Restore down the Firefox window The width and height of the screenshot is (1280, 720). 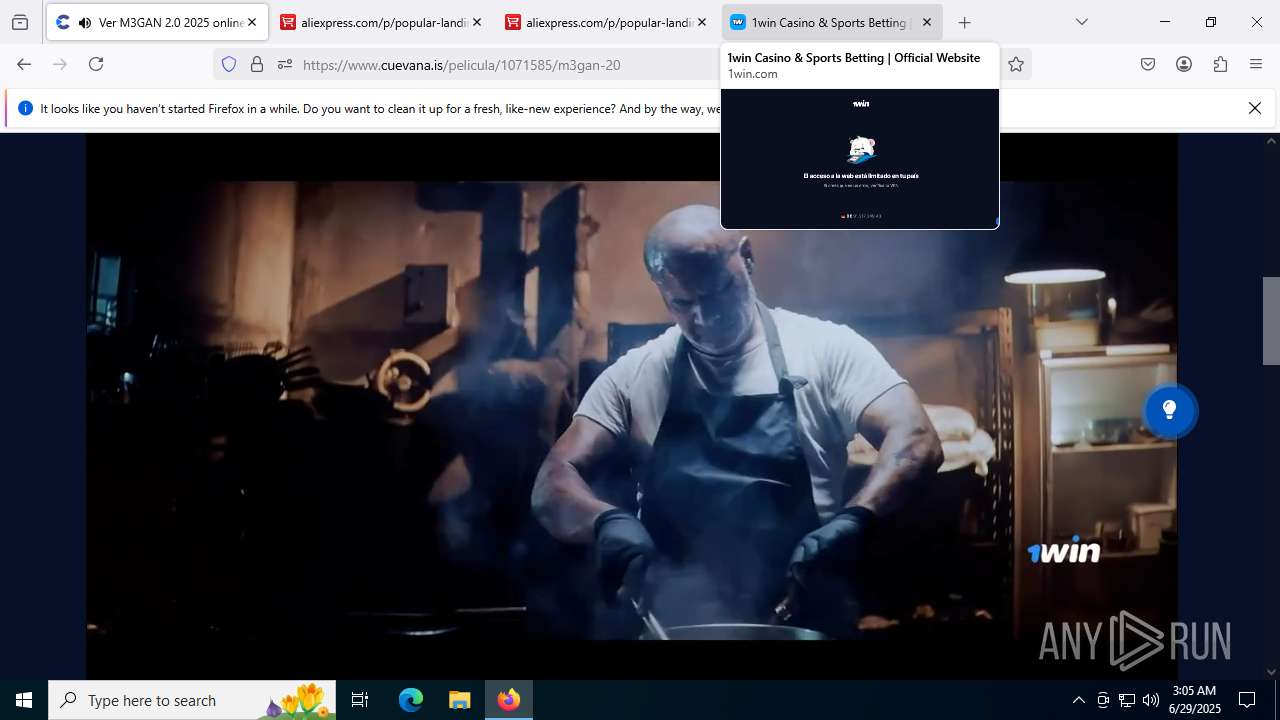pos(1211,22)
